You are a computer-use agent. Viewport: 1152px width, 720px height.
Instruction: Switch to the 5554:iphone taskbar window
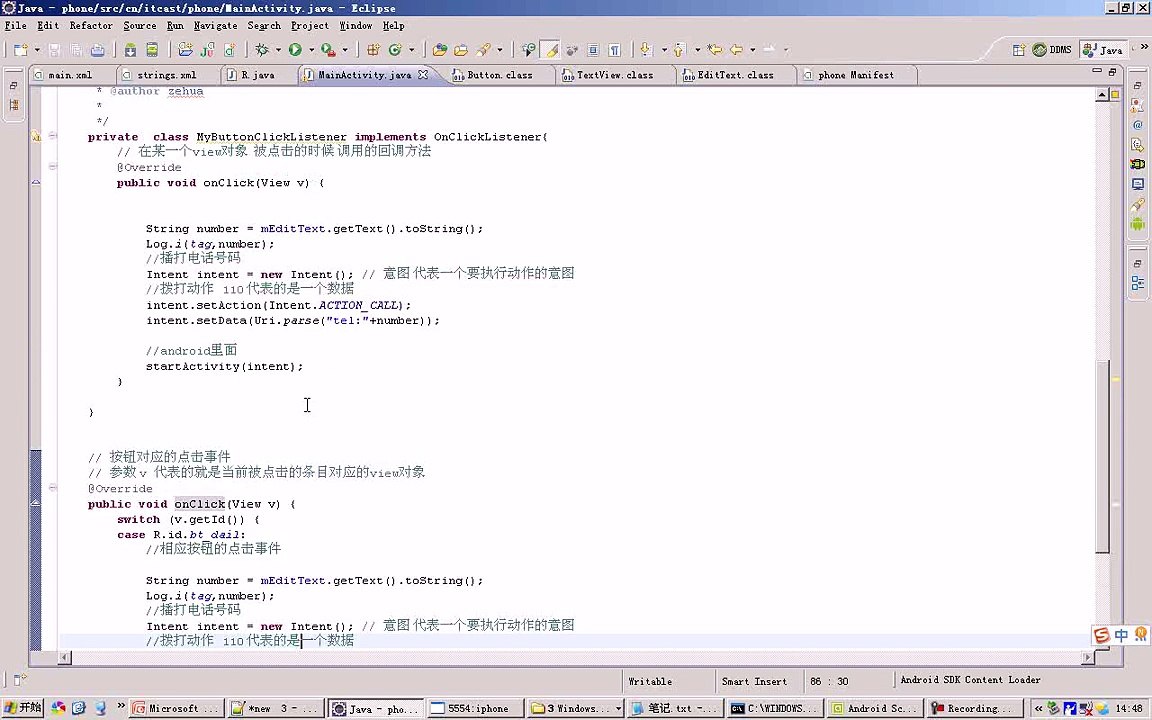[x=475, y=708]
